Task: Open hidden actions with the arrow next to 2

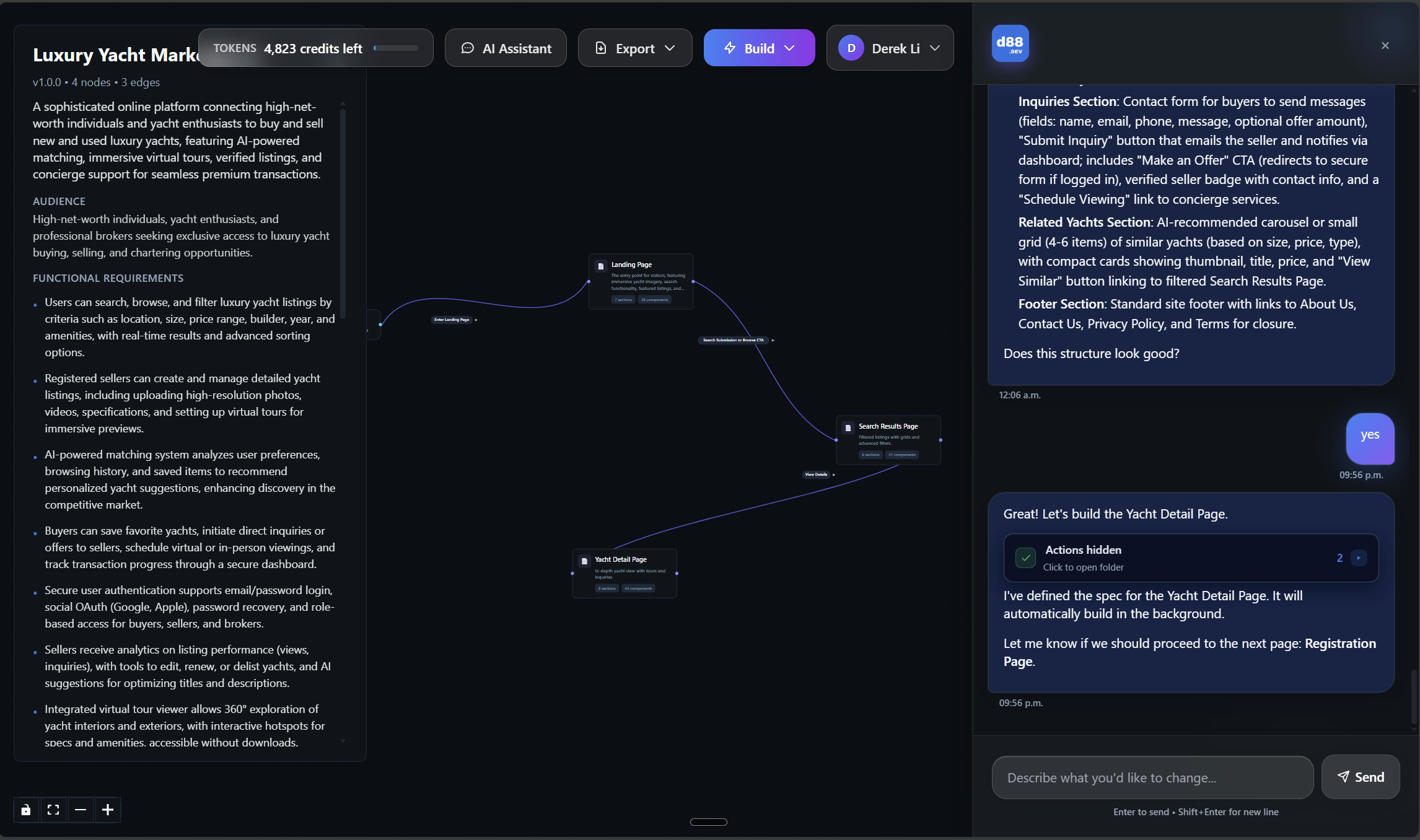Action: point(1359,558)
